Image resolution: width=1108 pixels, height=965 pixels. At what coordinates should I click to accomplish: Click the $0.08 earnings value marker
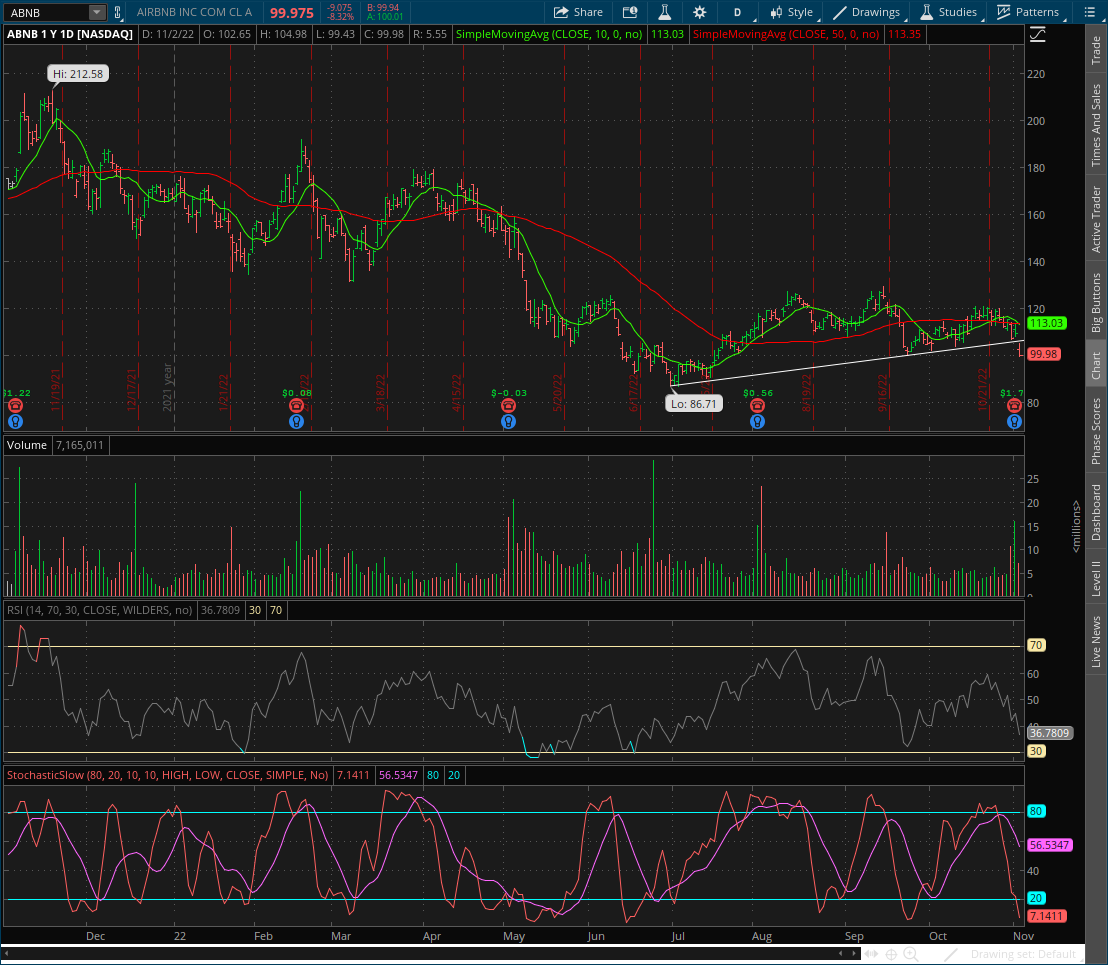297,393
